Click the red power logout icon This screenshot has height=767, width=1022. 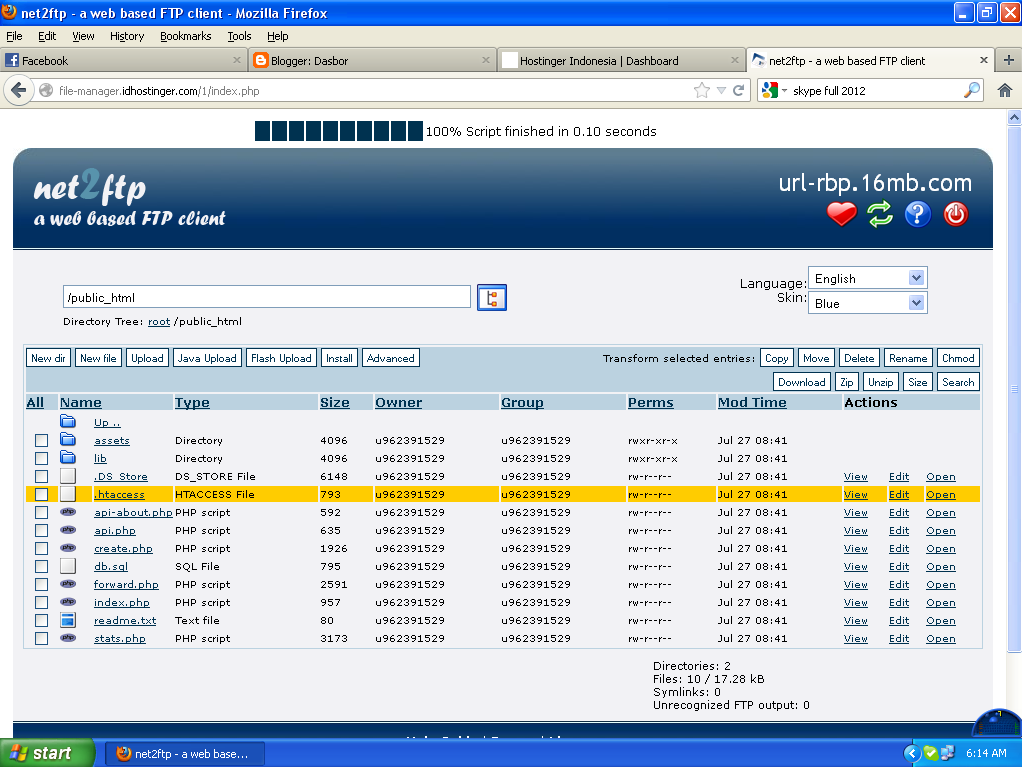coord(955,214)
